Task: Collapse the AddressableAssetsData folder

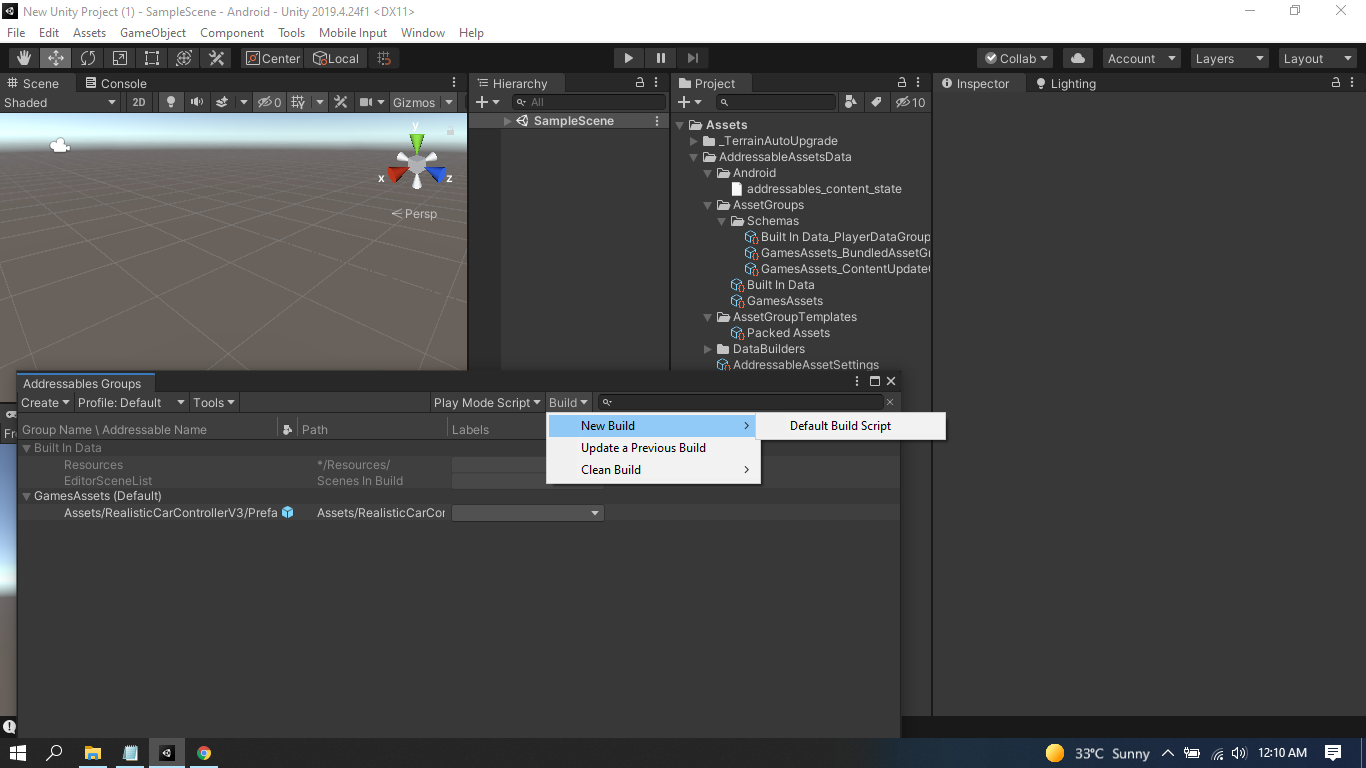Action: [694, 157]
